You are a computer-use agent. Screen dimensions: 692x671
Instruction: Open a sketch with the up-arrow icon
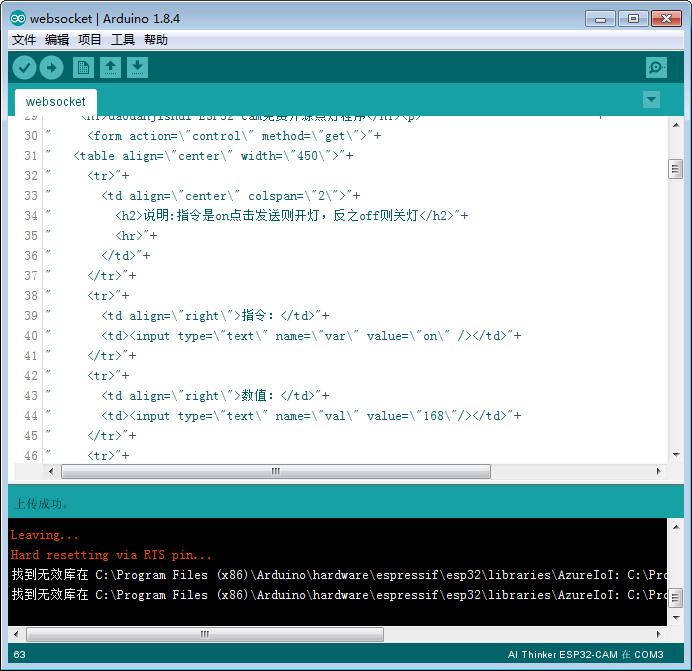110,68
